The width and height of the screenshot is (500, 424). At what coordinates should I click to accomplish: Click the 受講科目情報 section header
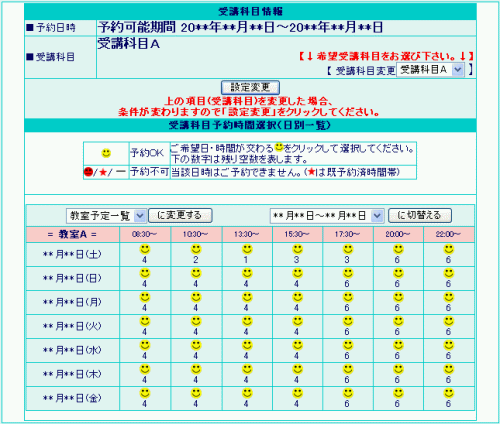point(250,12)
